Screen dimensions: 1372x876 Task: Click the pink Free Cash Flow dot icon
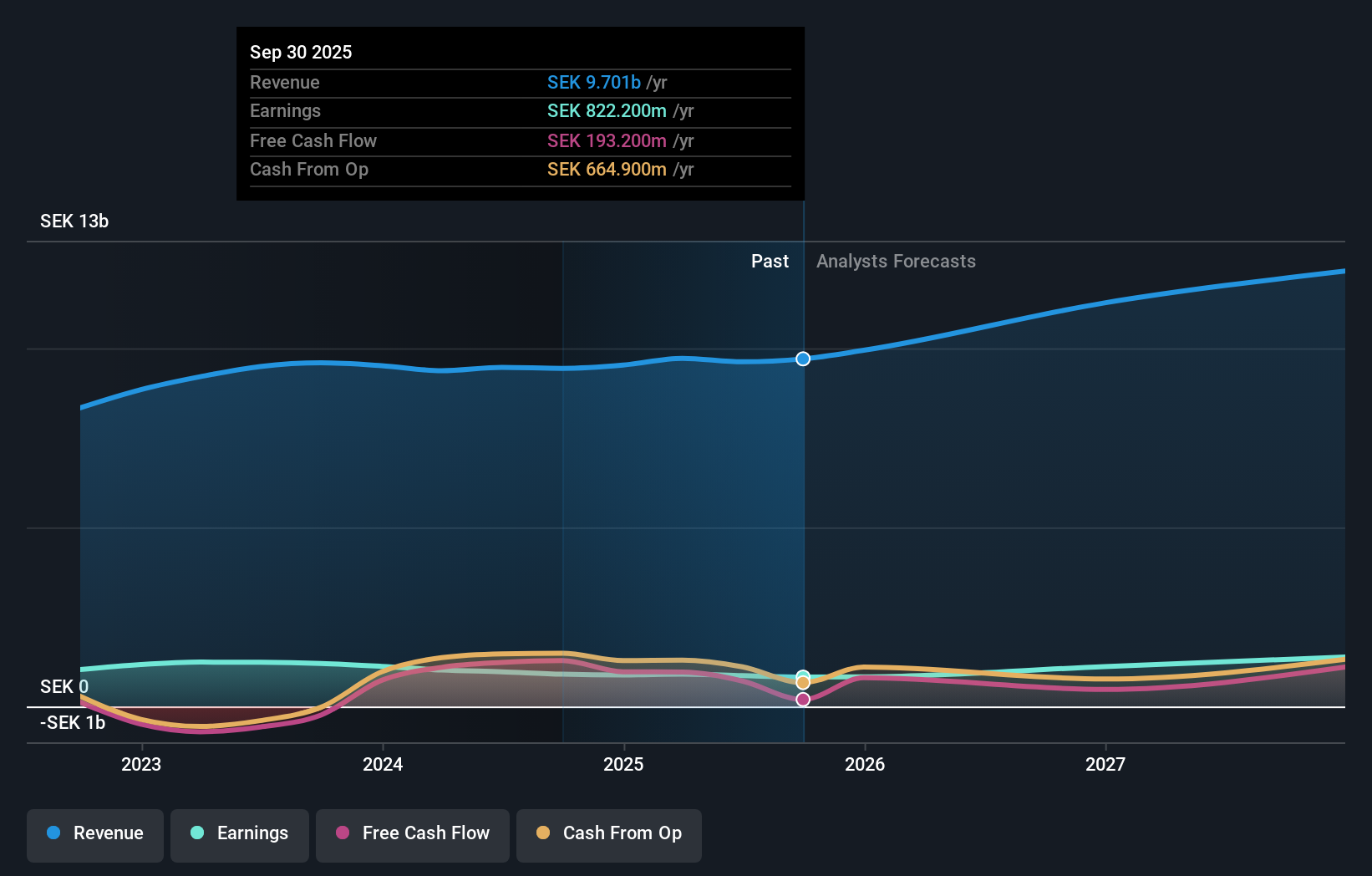342,833
